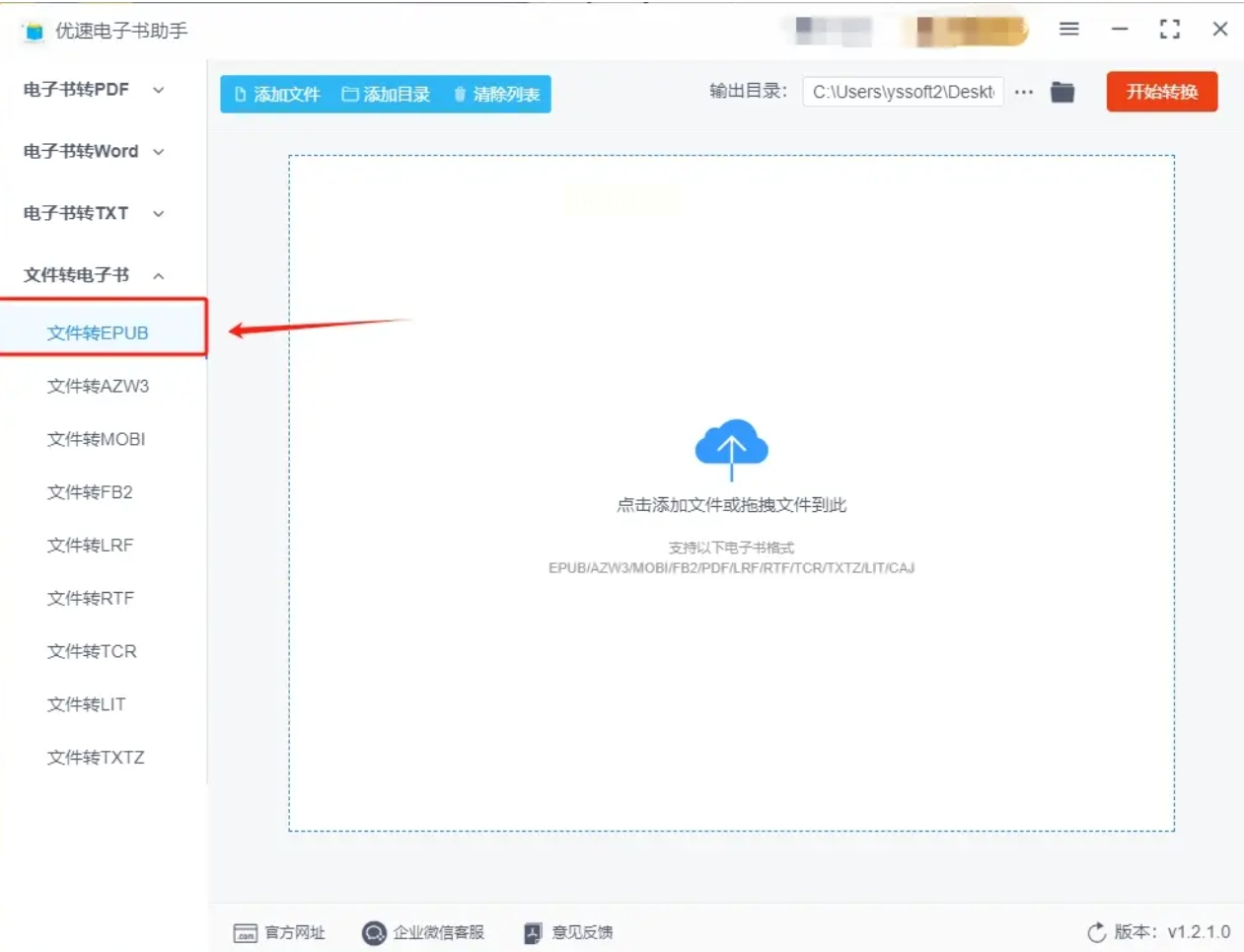Click the 添加文件 button
Viewport: 1244px width, 952px height.
[277, 95]
